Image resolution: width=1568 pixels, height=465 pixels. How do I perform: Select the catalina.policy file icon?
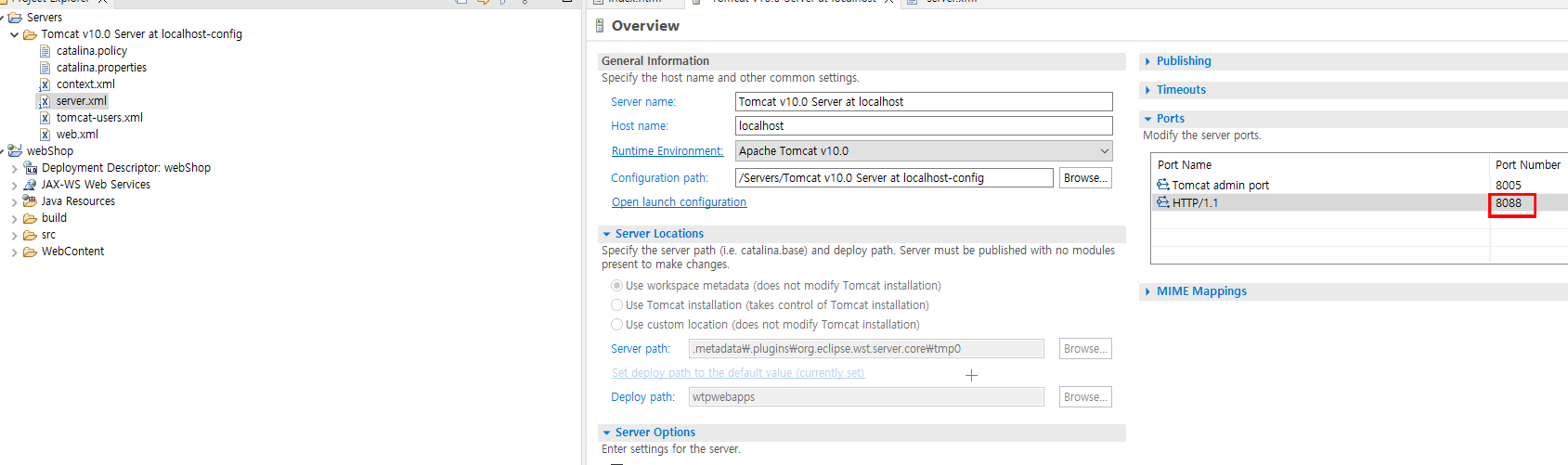pyautogui.click(x=45, y=51)
